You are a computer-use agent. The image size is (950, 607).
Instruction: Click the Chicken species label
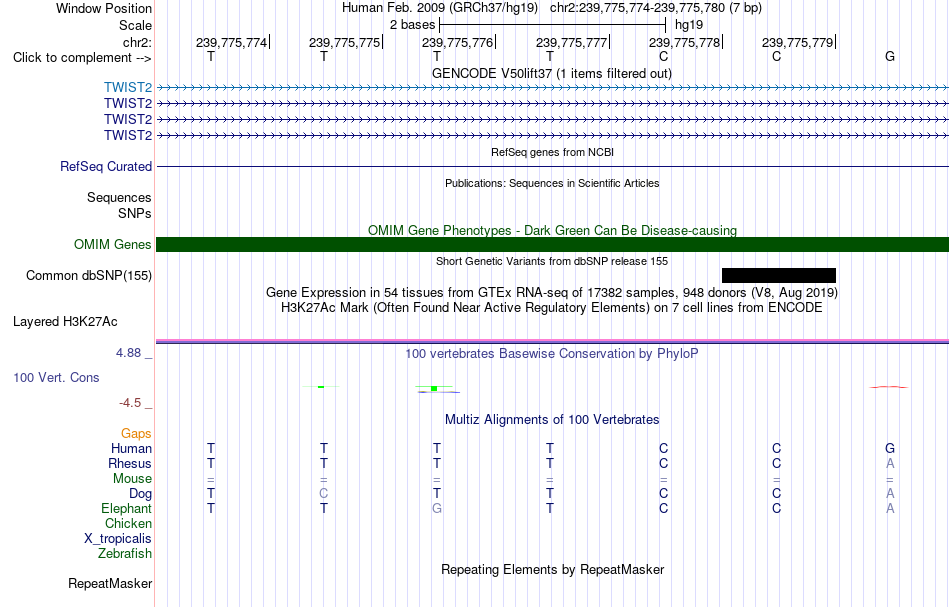(128, 524)
